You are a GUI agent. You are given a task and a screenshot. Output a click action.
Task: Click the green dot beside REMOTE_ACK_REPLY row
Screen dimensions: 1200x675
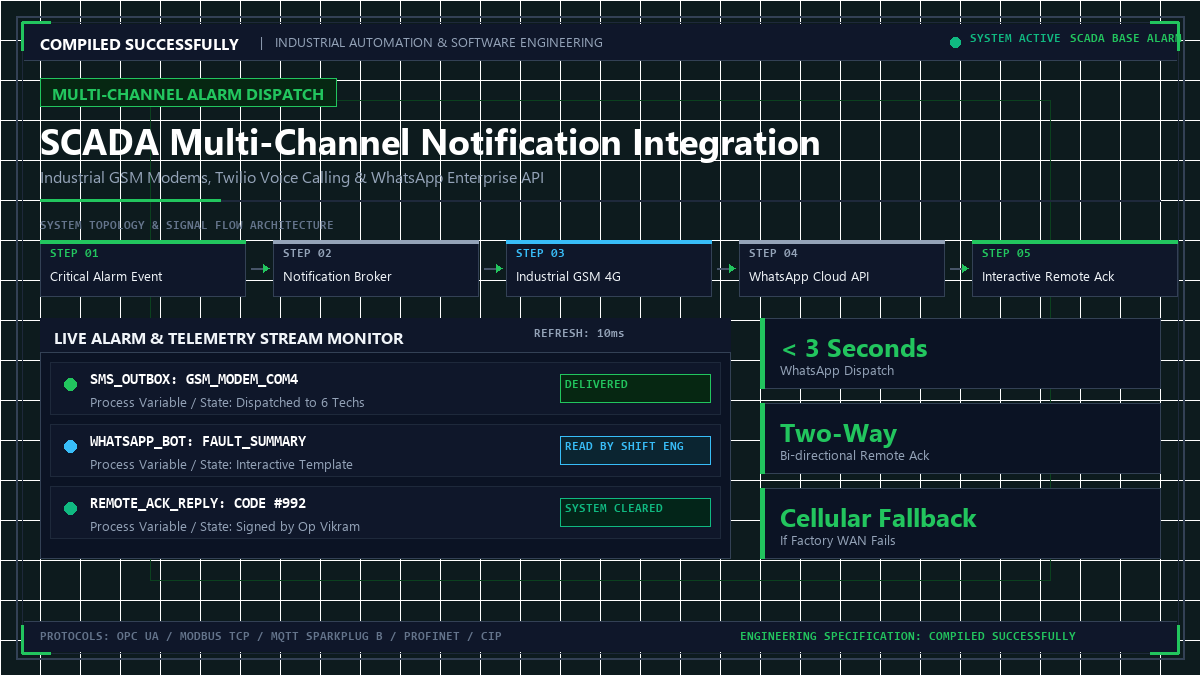[x=70, y=508]
